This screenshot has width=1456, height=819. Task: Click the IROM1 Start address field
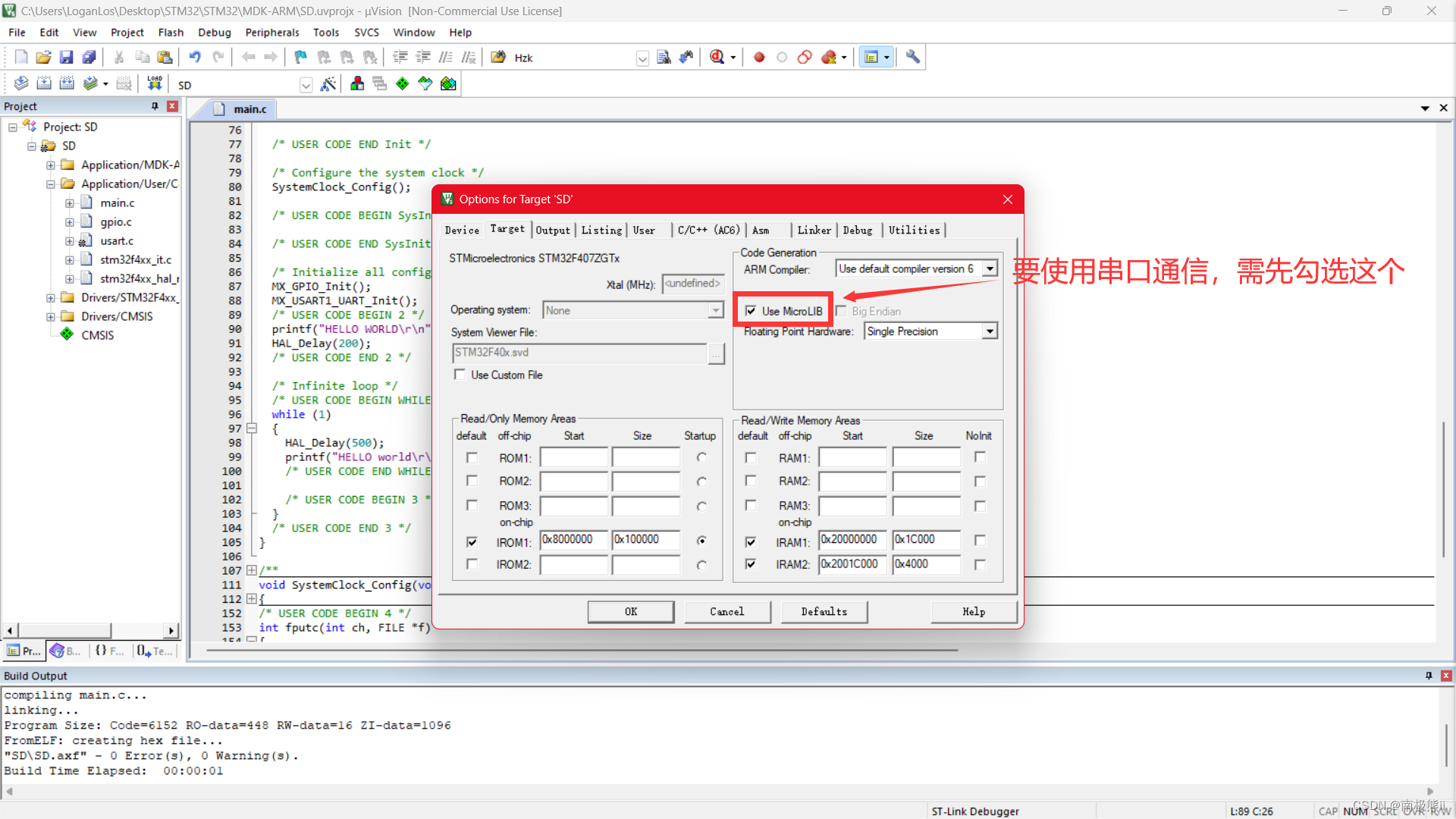(573, 540)
